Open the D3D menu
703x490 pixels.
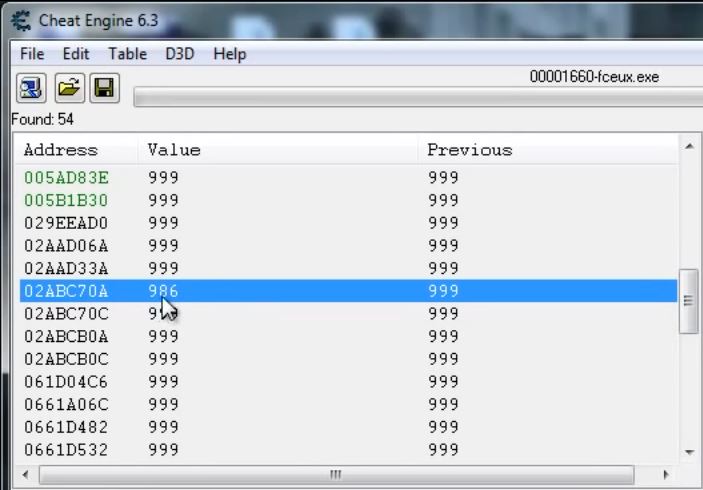pos(180,54)
